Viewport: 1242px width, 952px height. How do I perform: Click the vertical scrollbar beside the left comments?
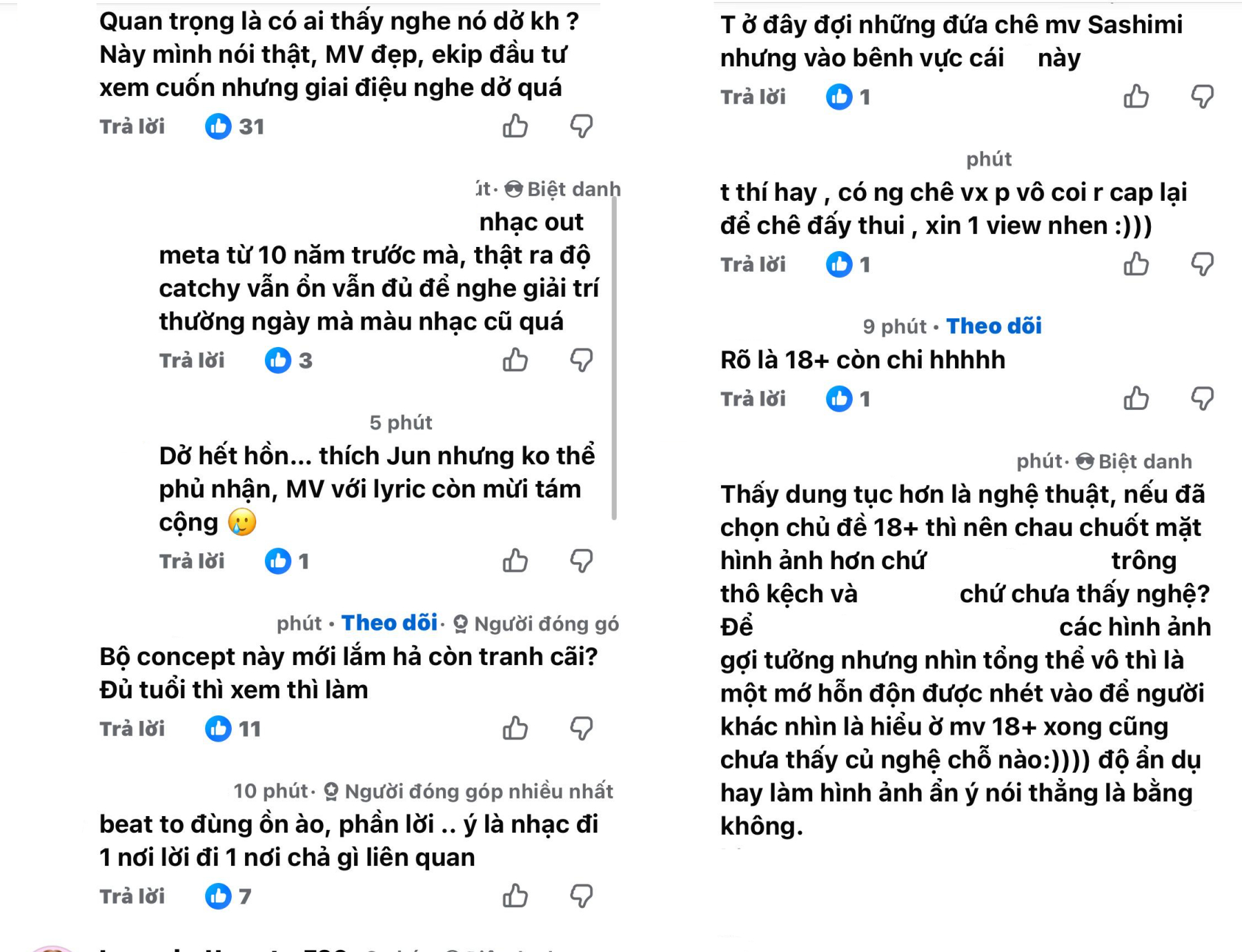point(613,345)
